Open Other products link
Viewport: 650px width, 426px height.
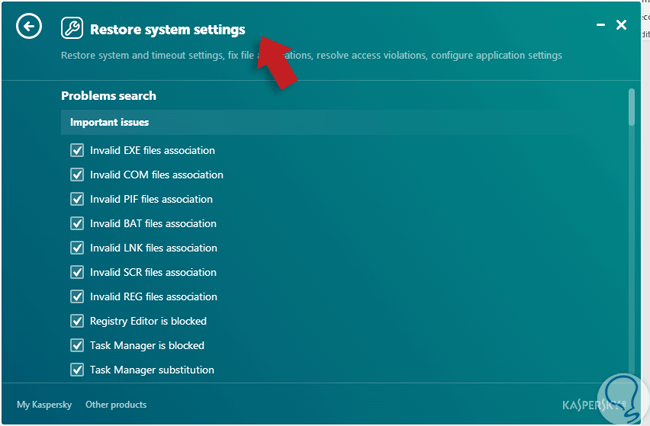(116, 405)
